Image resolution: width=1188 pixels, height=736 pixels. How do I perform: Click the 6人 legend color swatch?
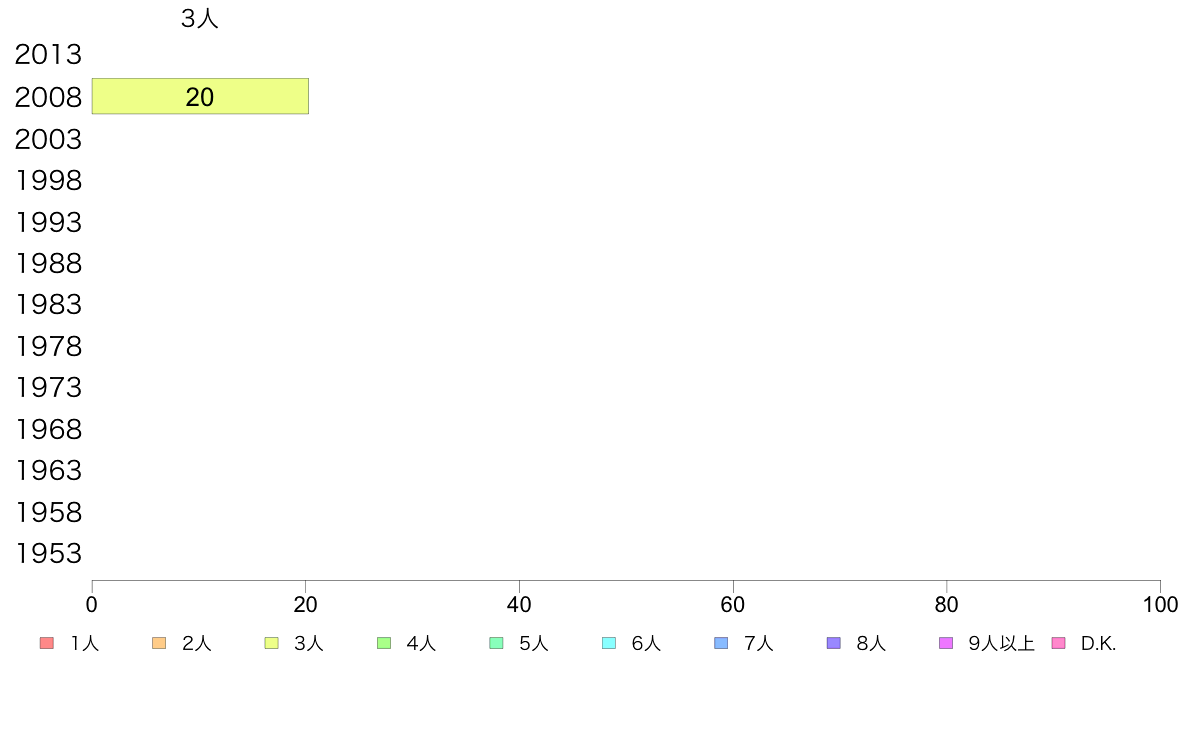609,643
